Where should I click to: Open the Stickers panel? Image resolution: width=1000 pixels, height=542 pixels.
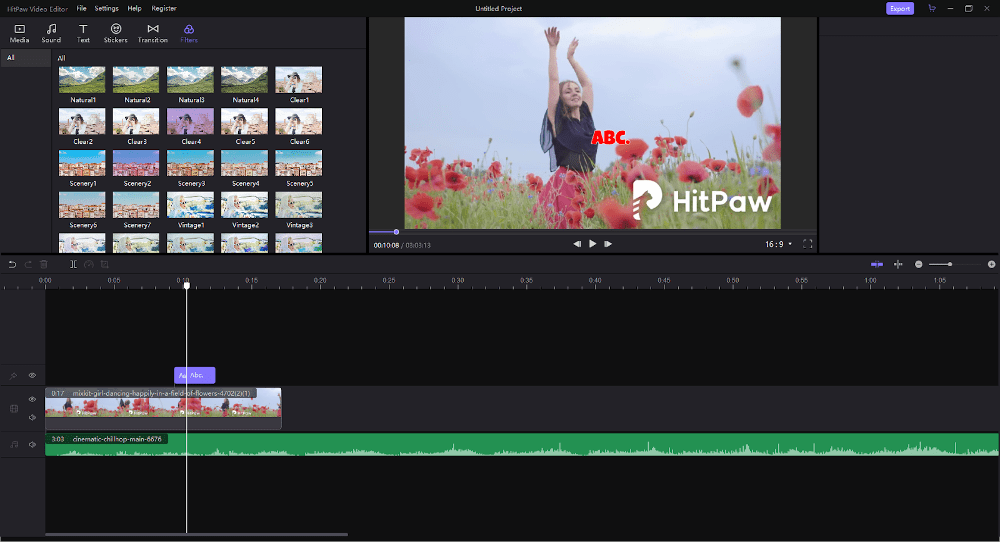pyautogui.click(x=115, y=33)
